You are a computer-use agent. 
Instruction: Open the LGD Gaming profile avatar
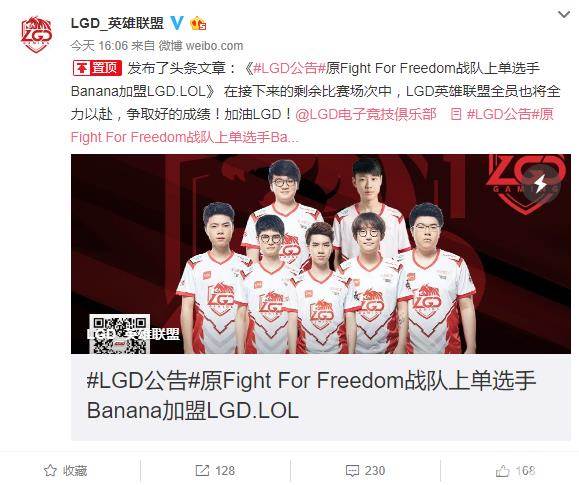pyautogui.click(x=36, y=34)
